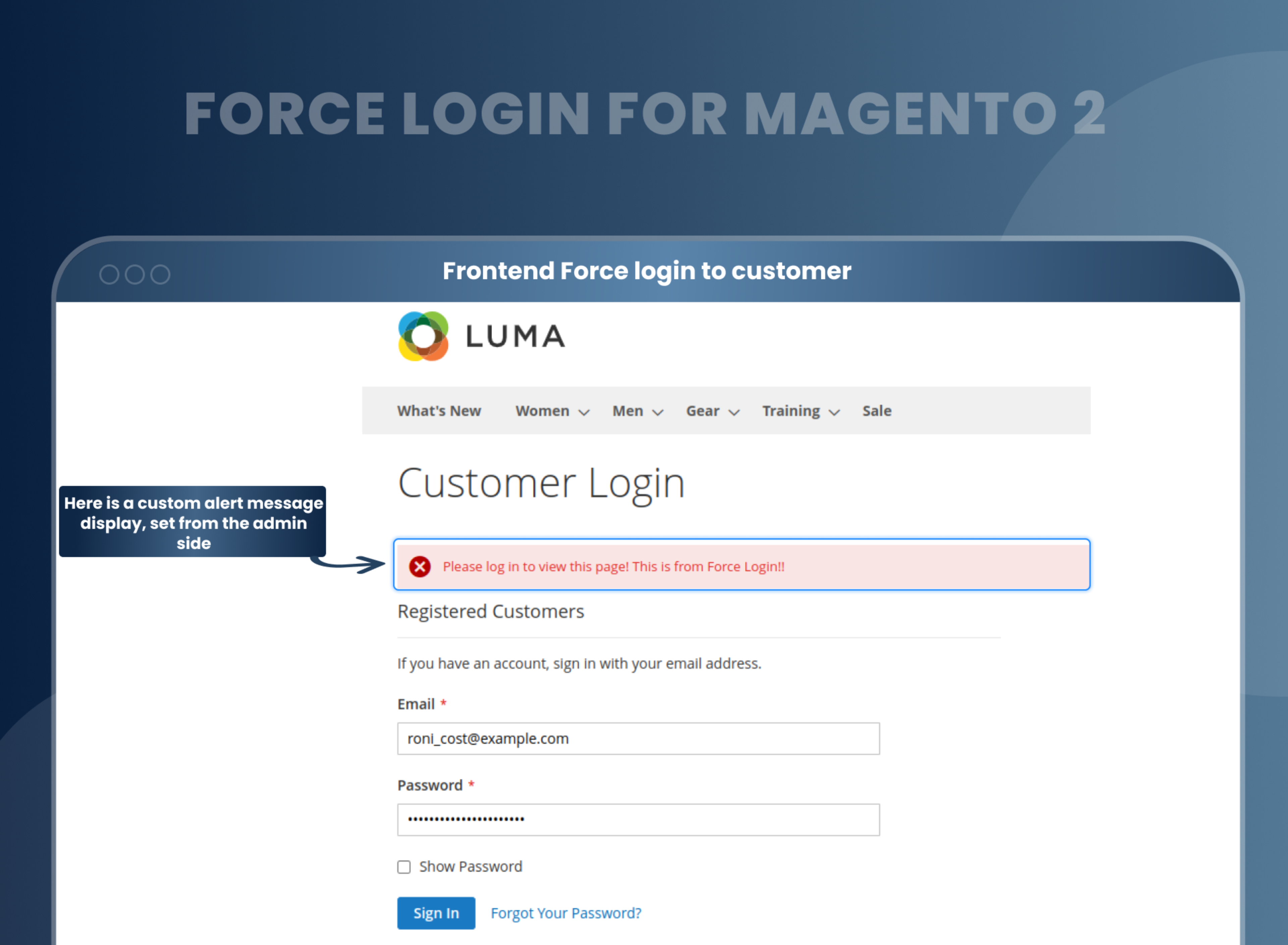Click the Email input field
The height and width of the screenshot is (945, 1288).
(639, 739)
